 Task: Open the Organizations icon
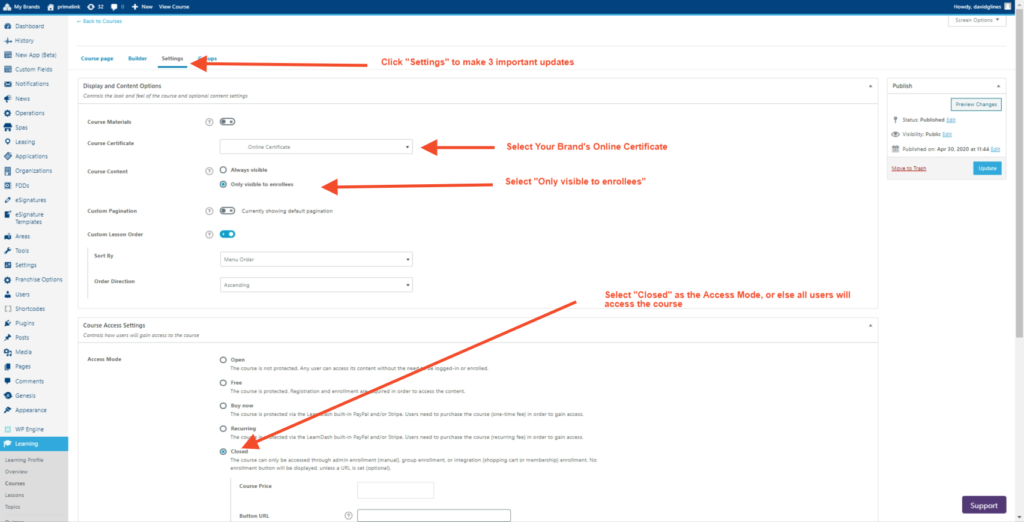coord(8,171)
